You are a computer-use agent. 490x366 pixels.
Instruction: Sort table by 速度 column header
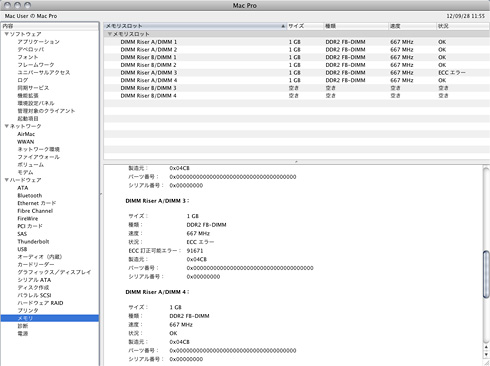(x=413, y=26)
